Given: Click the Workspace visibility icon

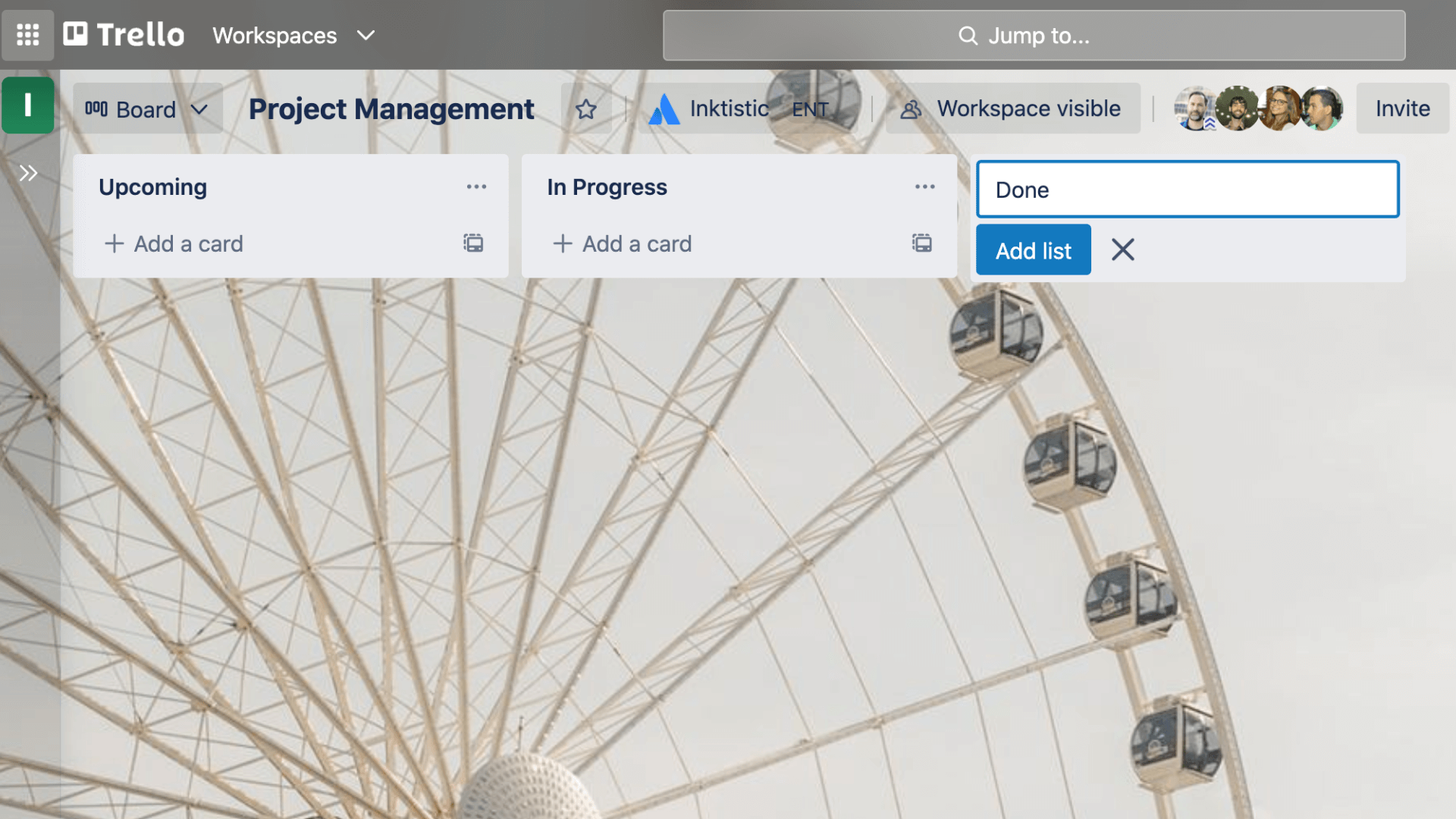Looking at the screenshot, I should click(909, 109).
